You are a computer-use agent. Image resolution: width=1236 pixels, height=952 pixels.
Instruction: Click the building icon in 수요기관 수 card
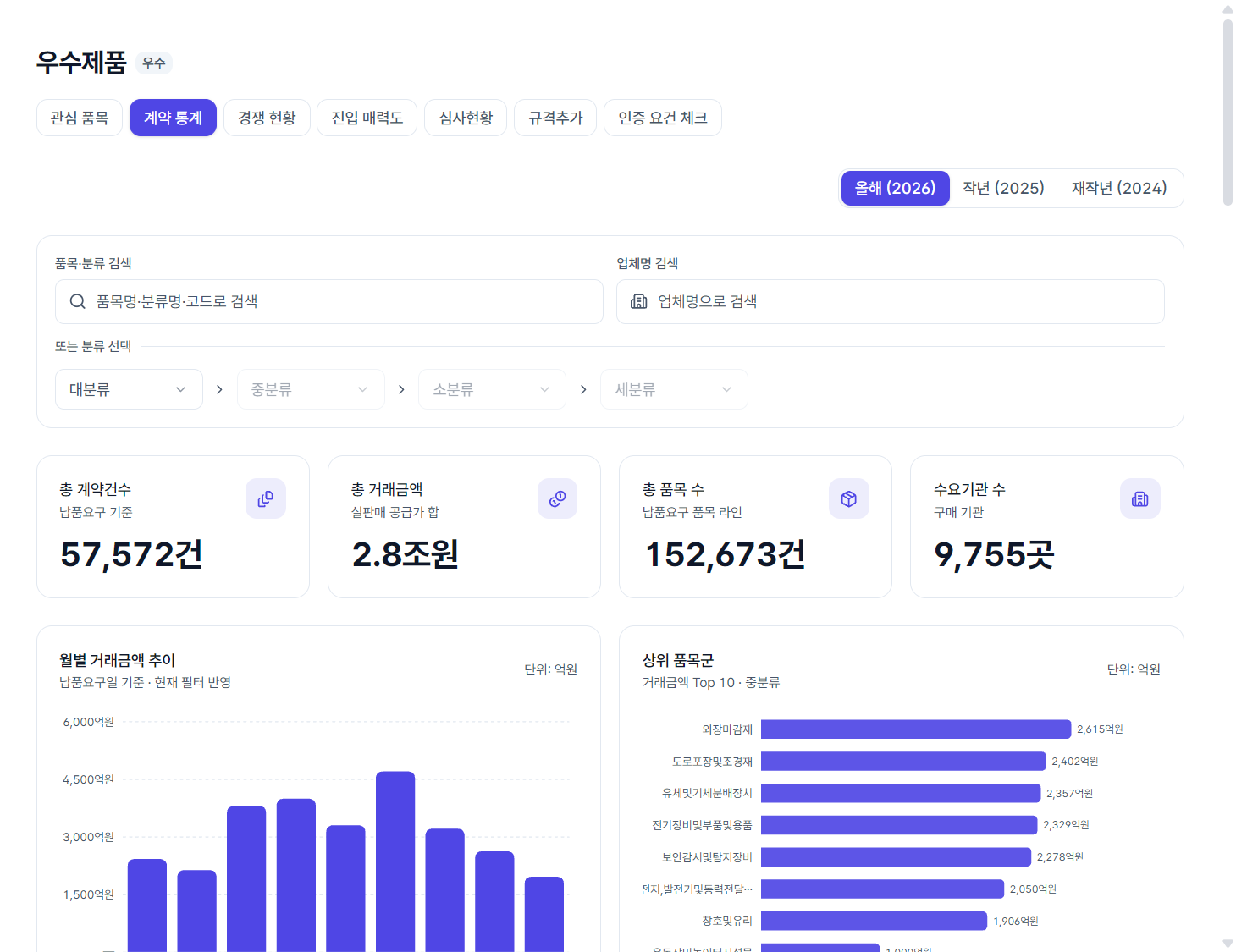(1140, 499)
